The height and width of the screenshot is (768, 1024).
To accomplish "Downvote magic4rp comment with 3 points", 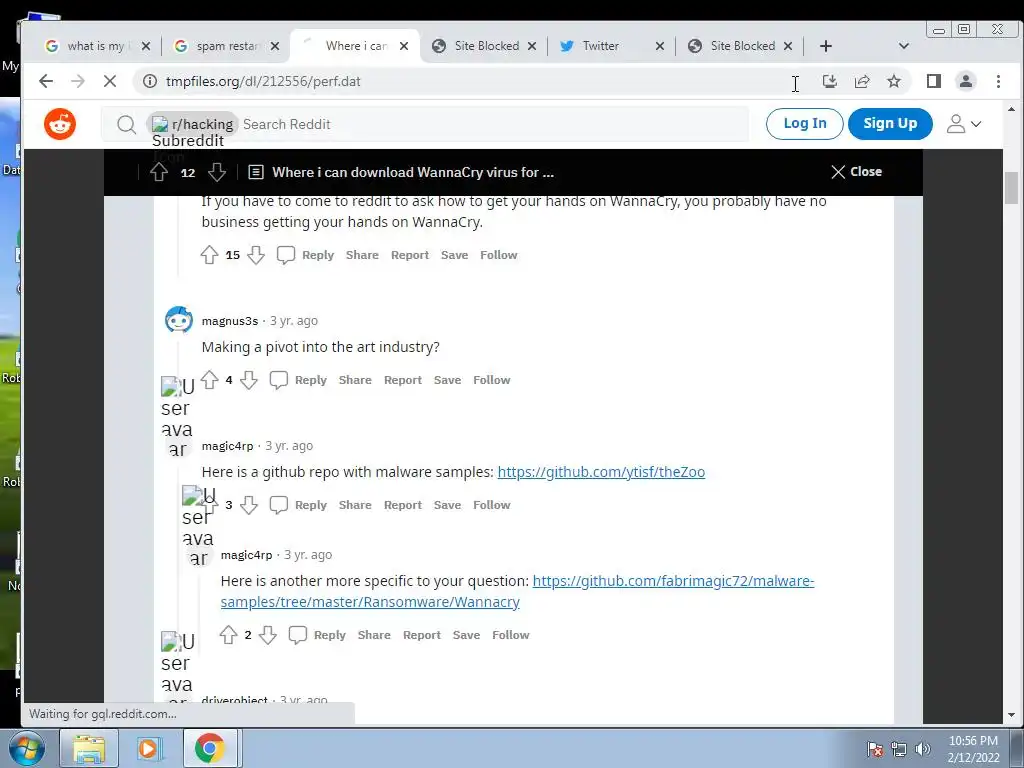I will pyautogui.click(x=249, y=505).
